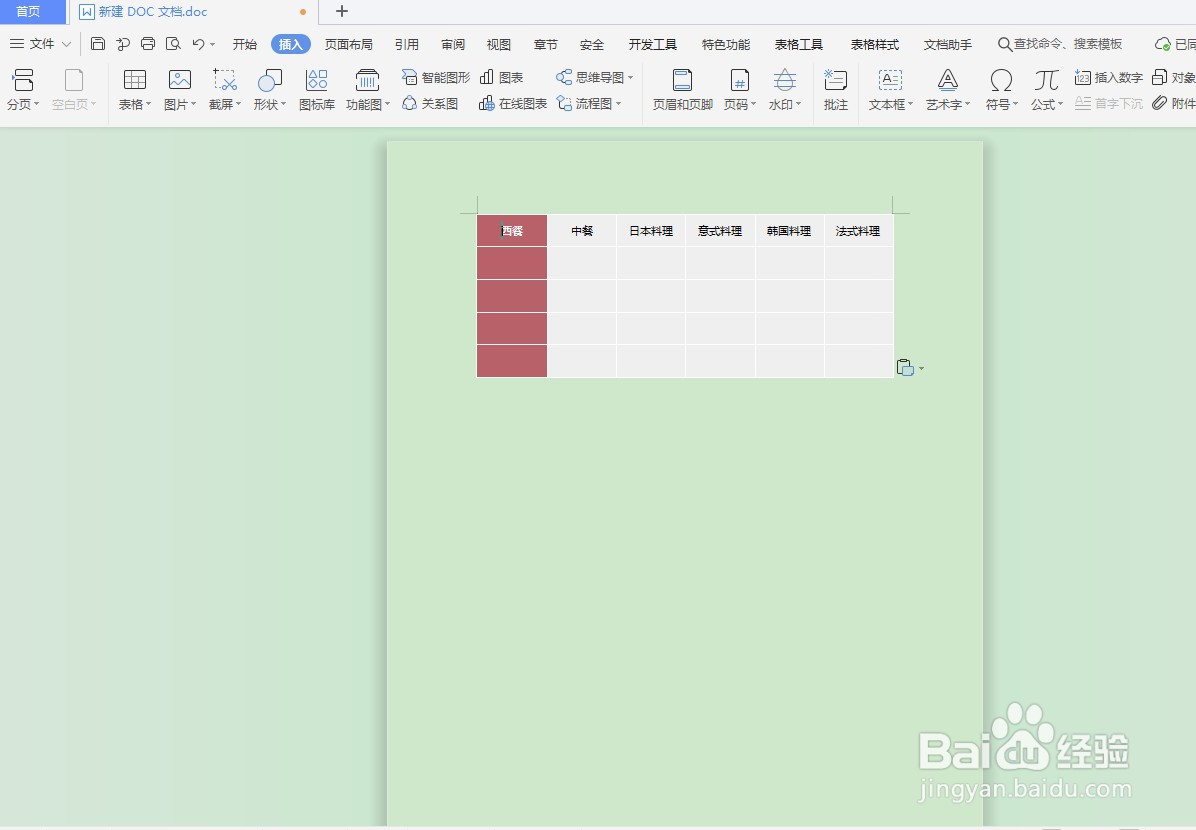The height and width of the screenshot is (830, 1196).
Task: Click the table cell containing 法式料理
Action: pyautogui.click(x=858, y=230)
